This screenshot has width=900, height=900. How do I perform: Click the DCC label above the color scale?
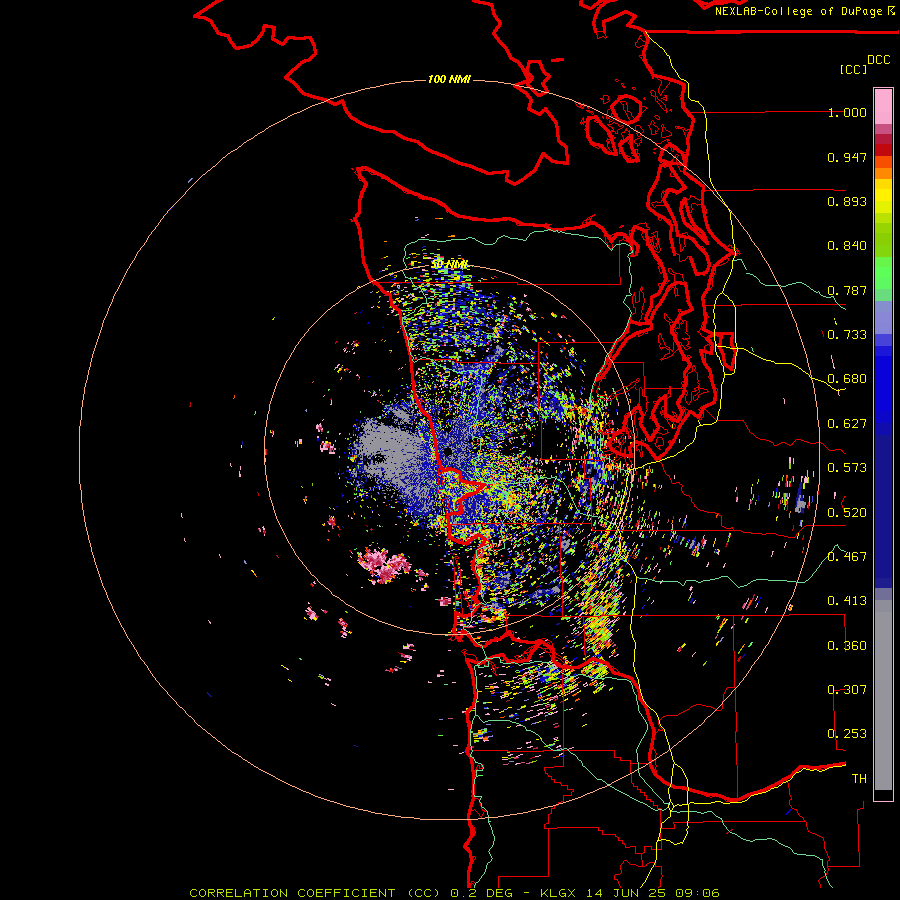point(878,59)
